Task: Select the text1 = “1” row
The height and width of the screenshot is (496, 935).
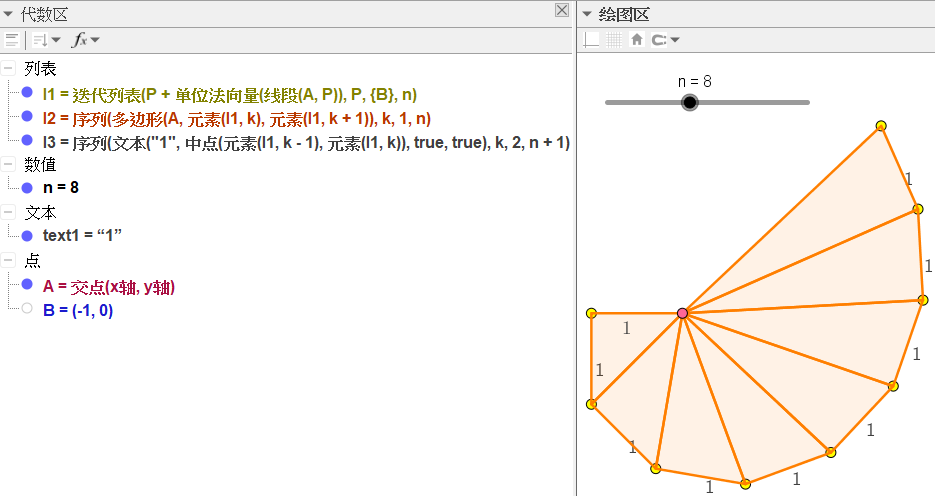Action: (x=82, y=235)
